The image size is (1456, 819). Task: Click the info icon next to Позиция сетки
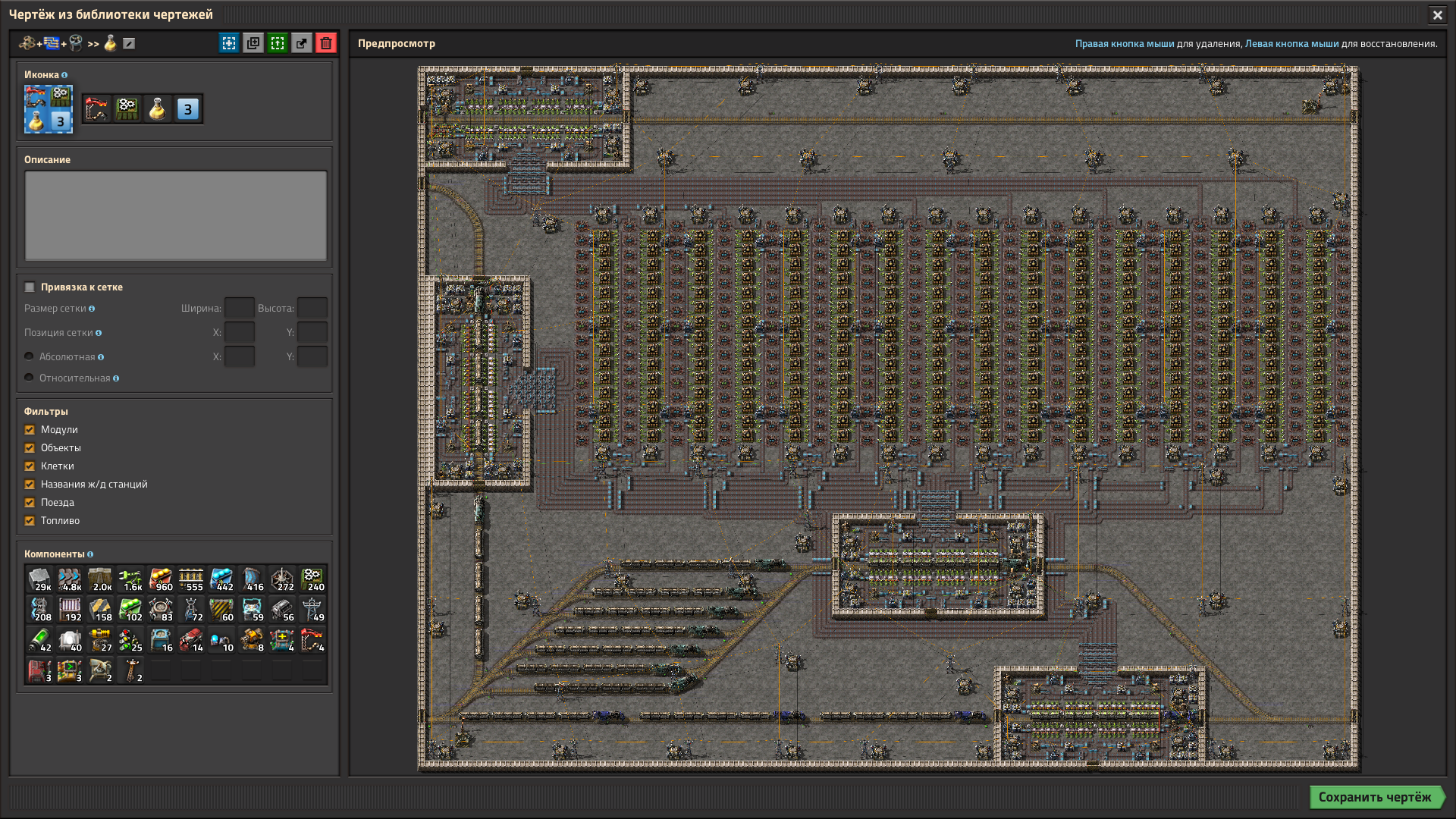(x=99, y=333)
